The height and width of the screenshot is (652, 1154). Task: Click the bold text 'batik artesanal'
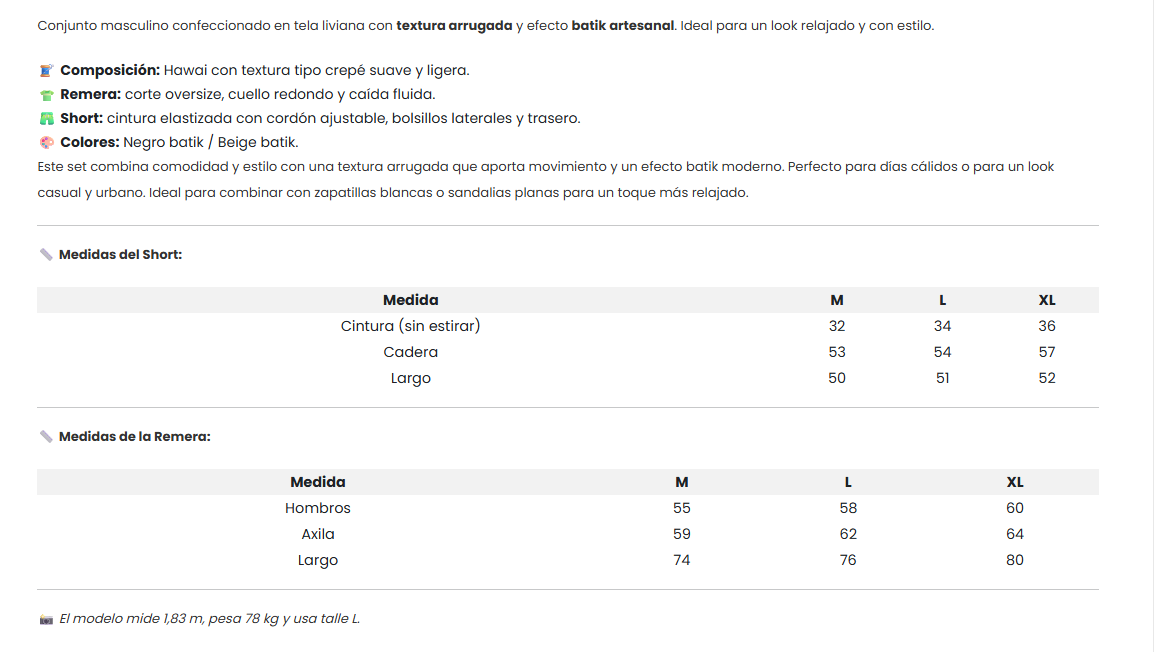point(624,25)
